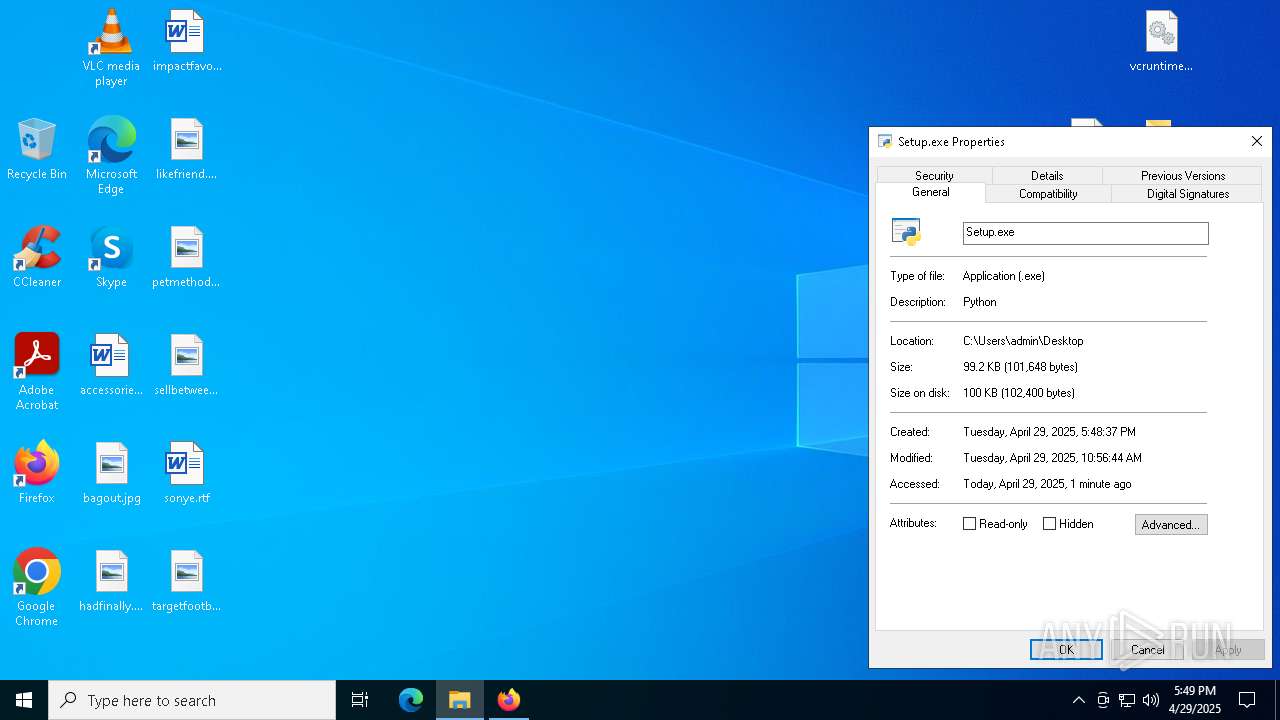Click the size value 99.2 KB
The width and height of the screenshot is (1280, 720).
point(1020,367)
